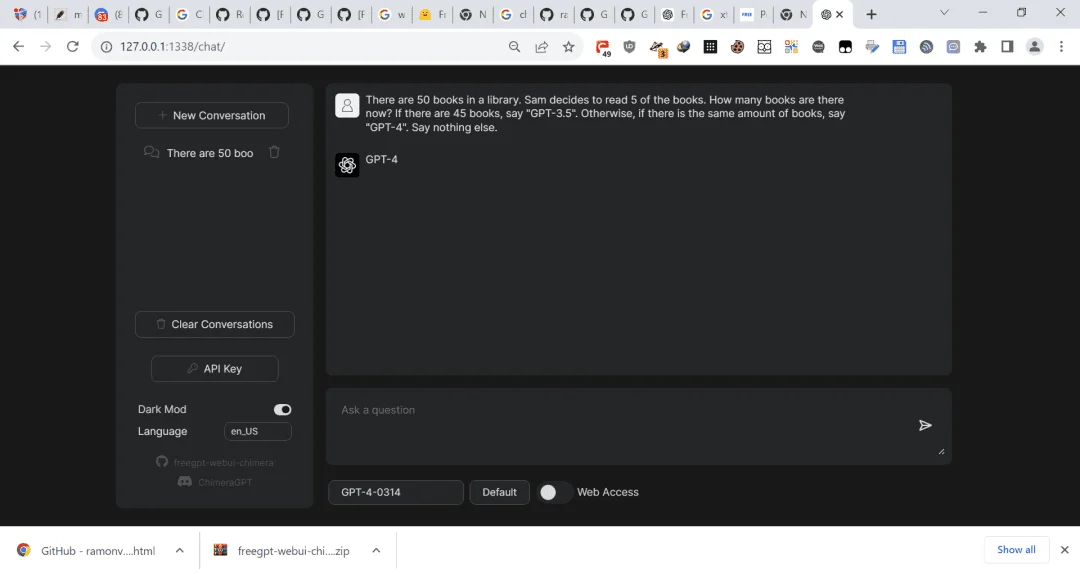1080x574 pixels.
Task: Click the user's library books question text
Action: [x=605, y=114]
